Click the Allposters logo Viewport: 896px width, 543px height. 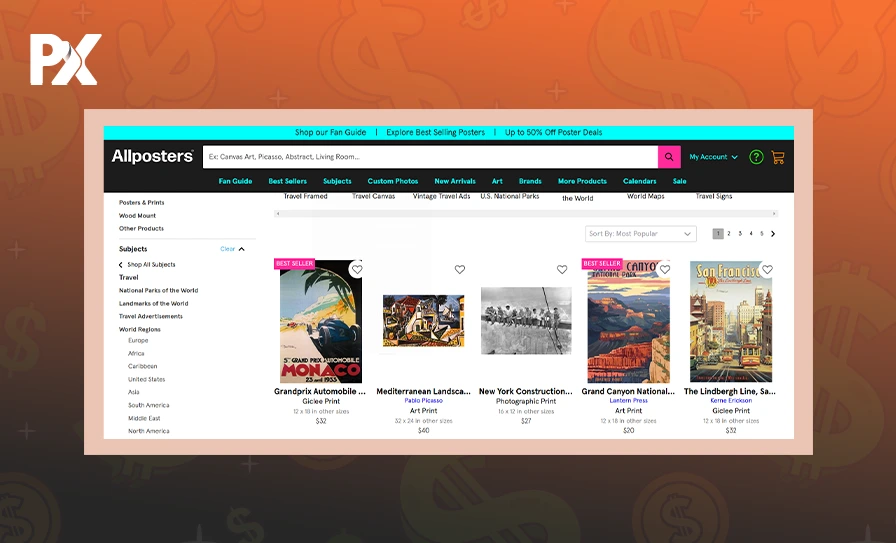click(x=152, y=157)
